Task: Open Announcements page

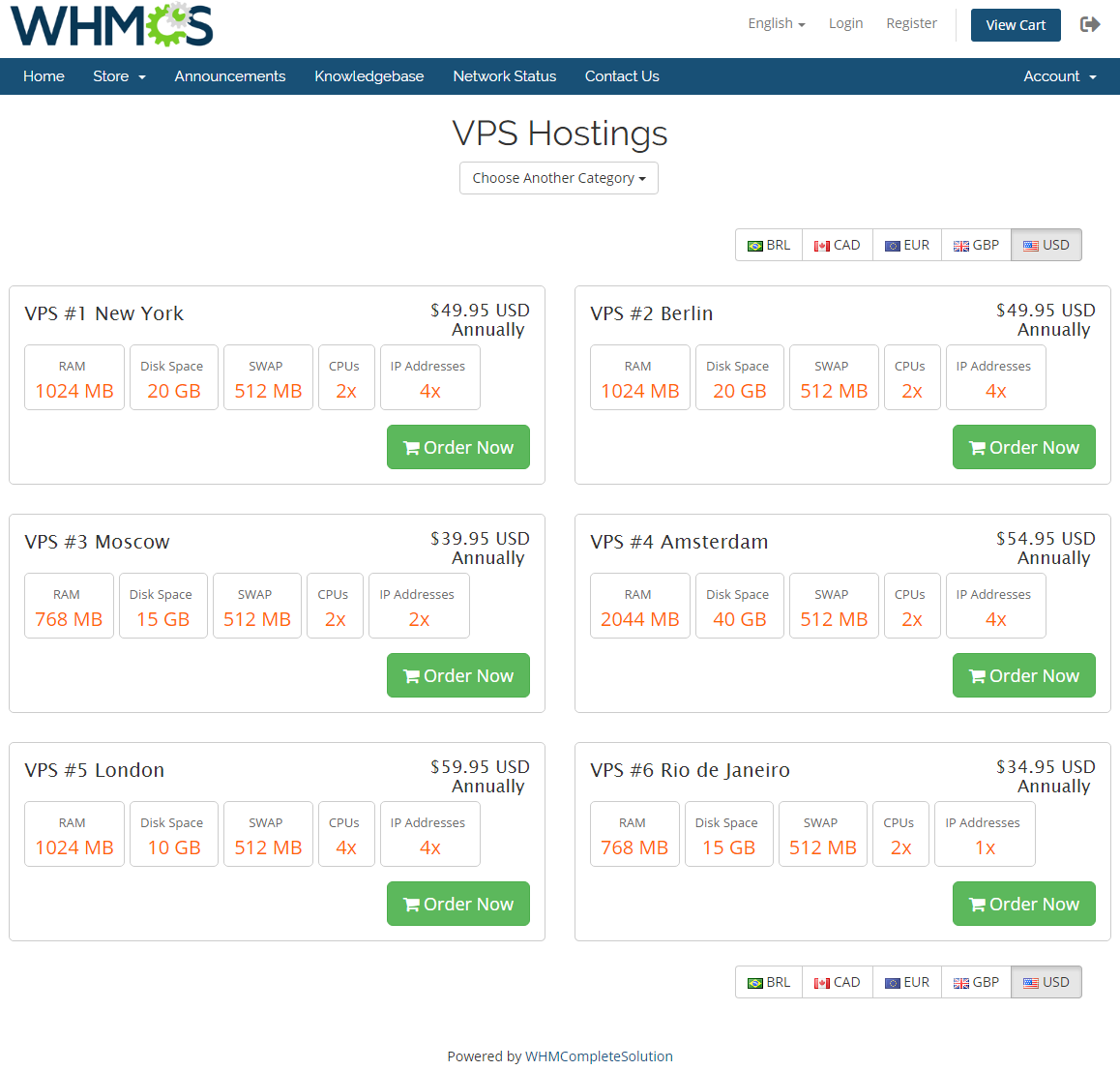Action: click(x=230, y=76)
